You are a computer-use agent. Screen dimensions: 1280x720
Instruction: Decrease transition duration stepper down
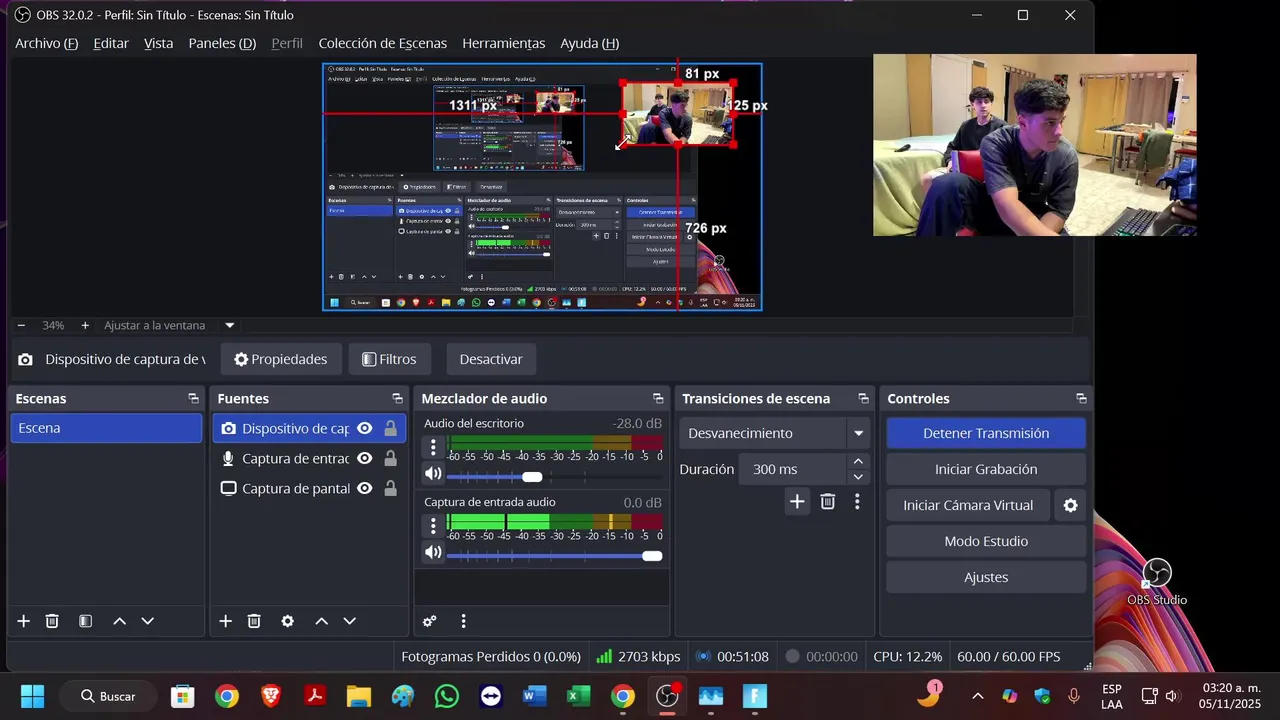tap(858, 477)
